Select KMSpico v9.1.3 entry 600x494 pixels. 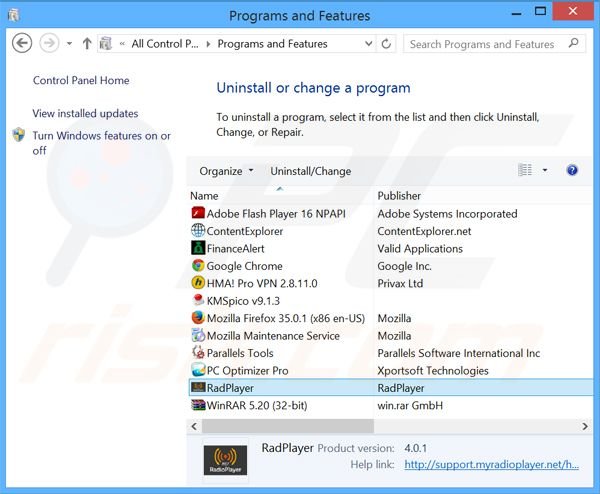243,301
